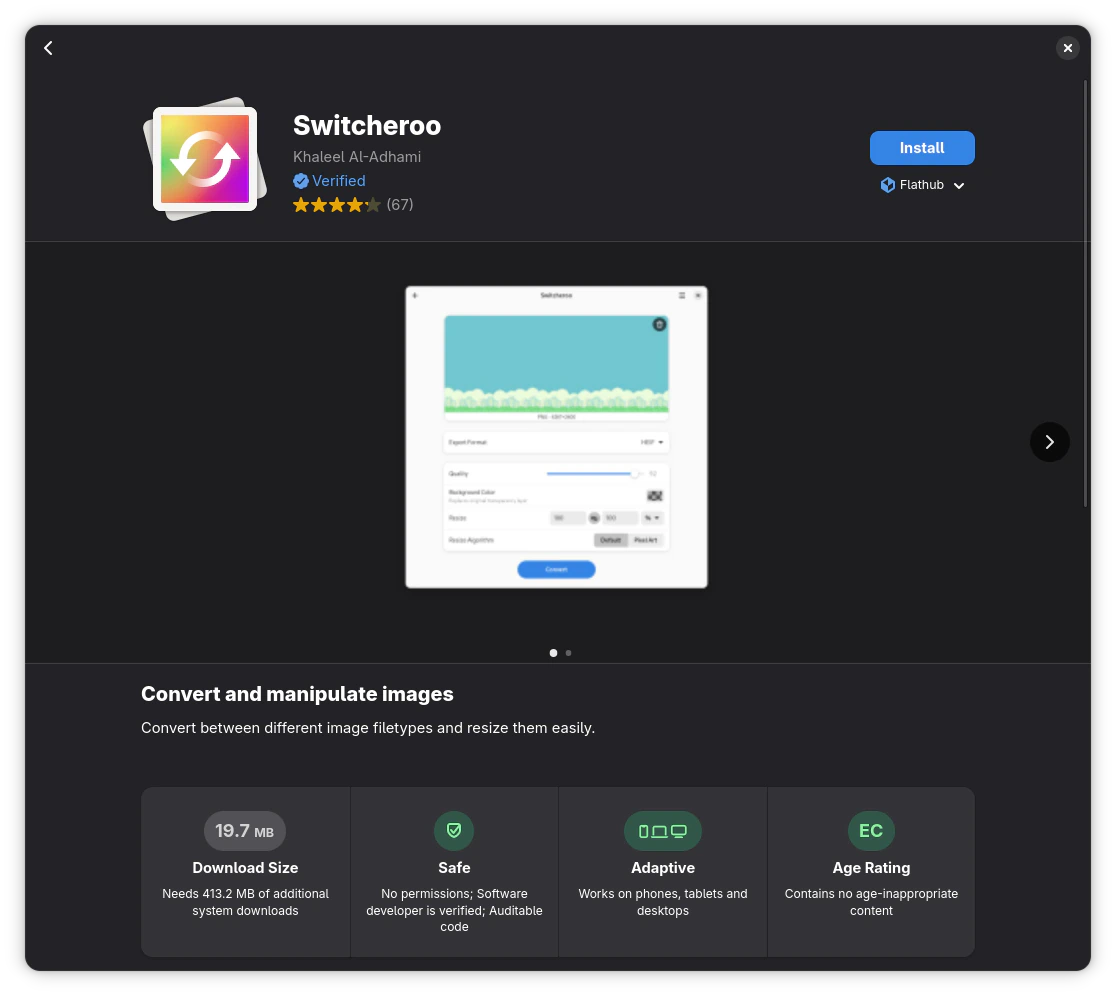
Task: Select the first carousel page dot
Action: (x=553, y=653)
